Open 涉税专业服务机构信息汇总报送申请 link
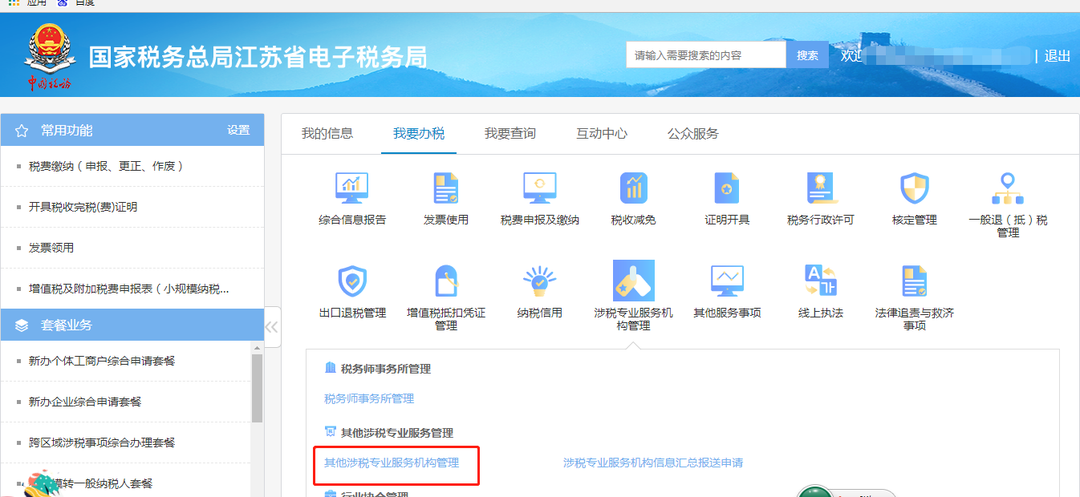 pos(653,463)
